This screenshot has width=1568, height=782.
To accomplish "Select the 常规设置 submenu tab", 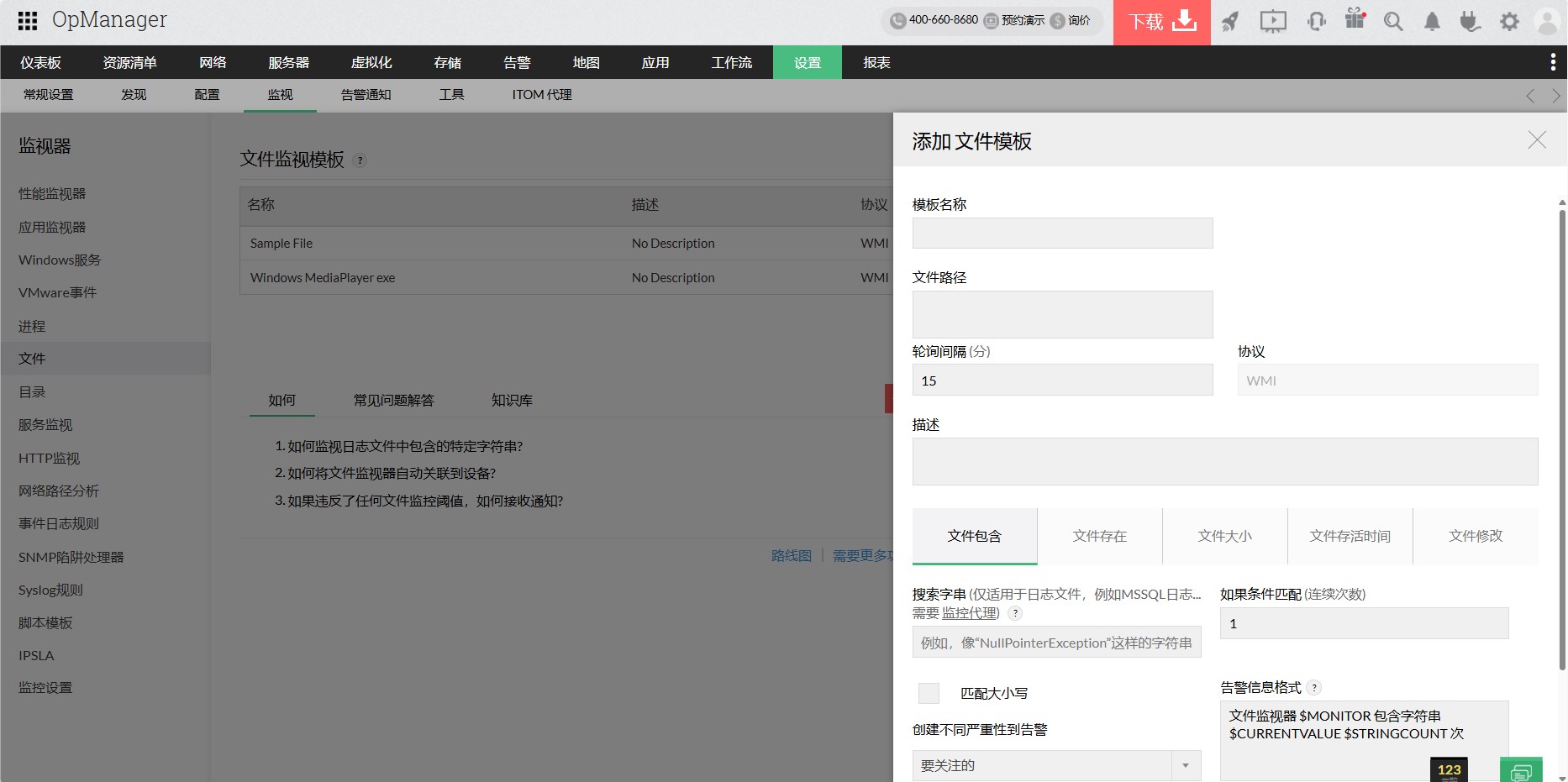I will coord(48,95).
